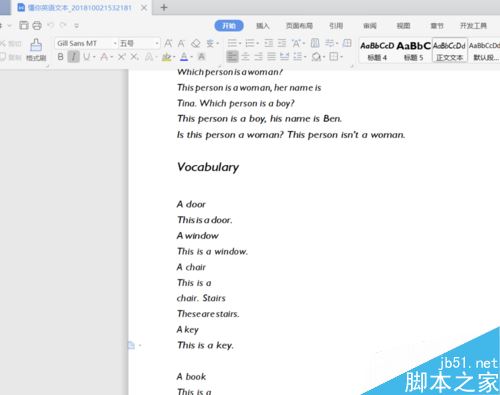Click the clear formatting eraser icon
The height and width of the screenshot is (395, 500).
tap(196, 43)
